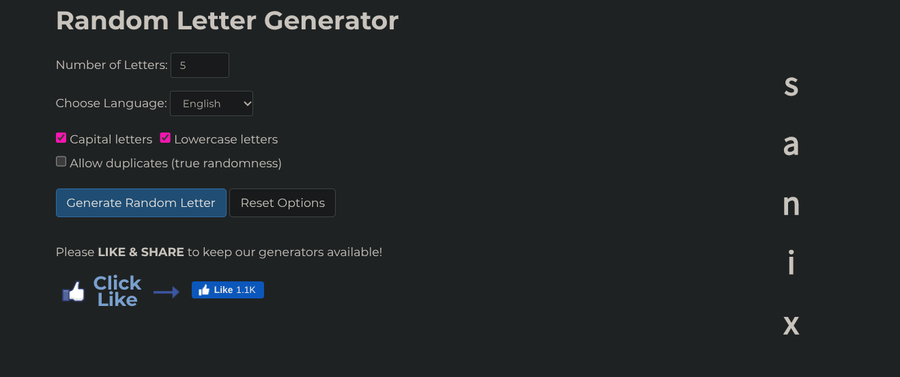900x377 pixels.
Task: Click the Facebook Like 1.1K button
Action: [227, 290]
